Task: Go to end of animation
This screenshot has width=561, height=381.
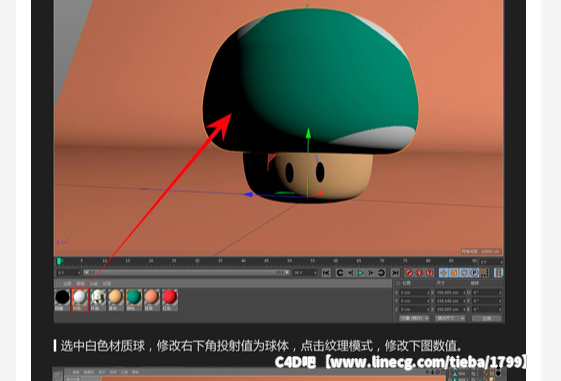Action: 395,273
